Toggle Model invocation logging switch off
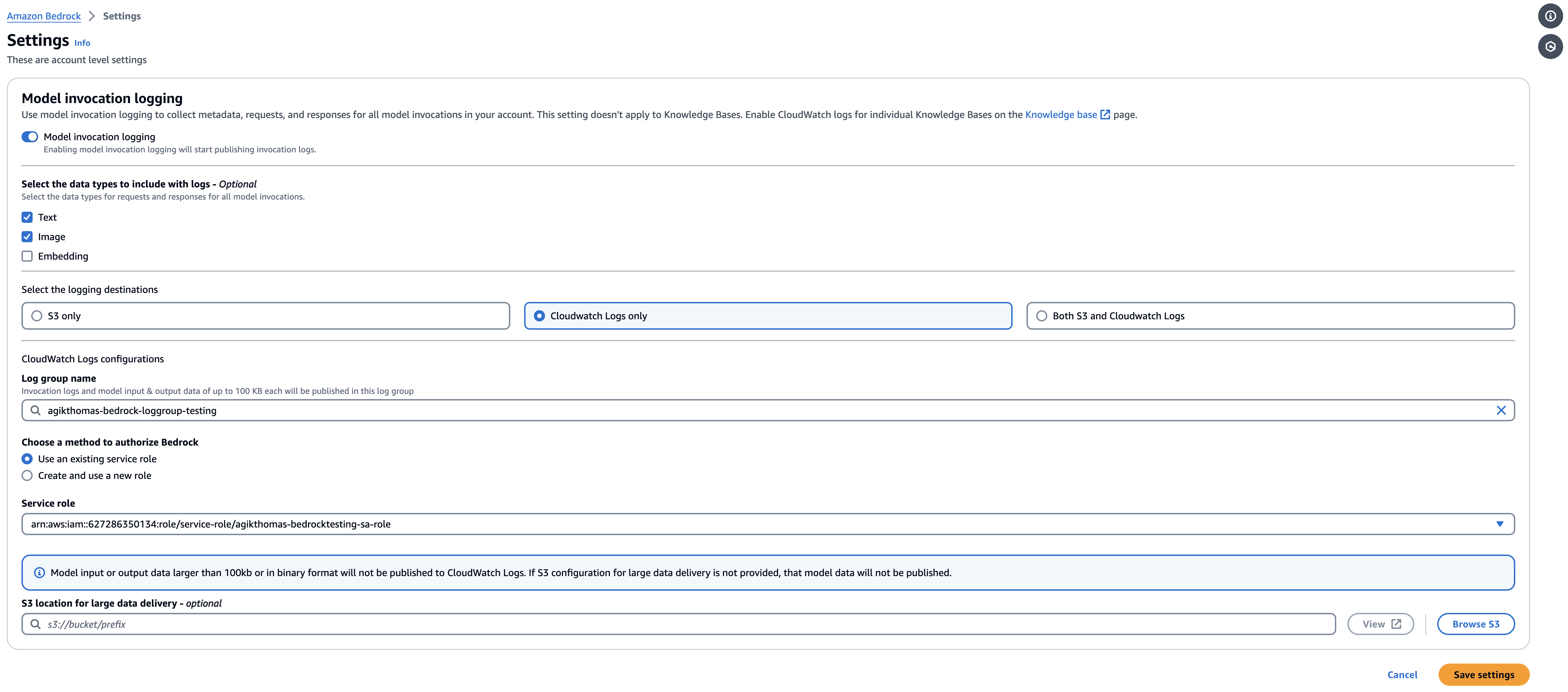Image resolution: width=1568 pixels, height=692 pixels. [x=30, y=136]
